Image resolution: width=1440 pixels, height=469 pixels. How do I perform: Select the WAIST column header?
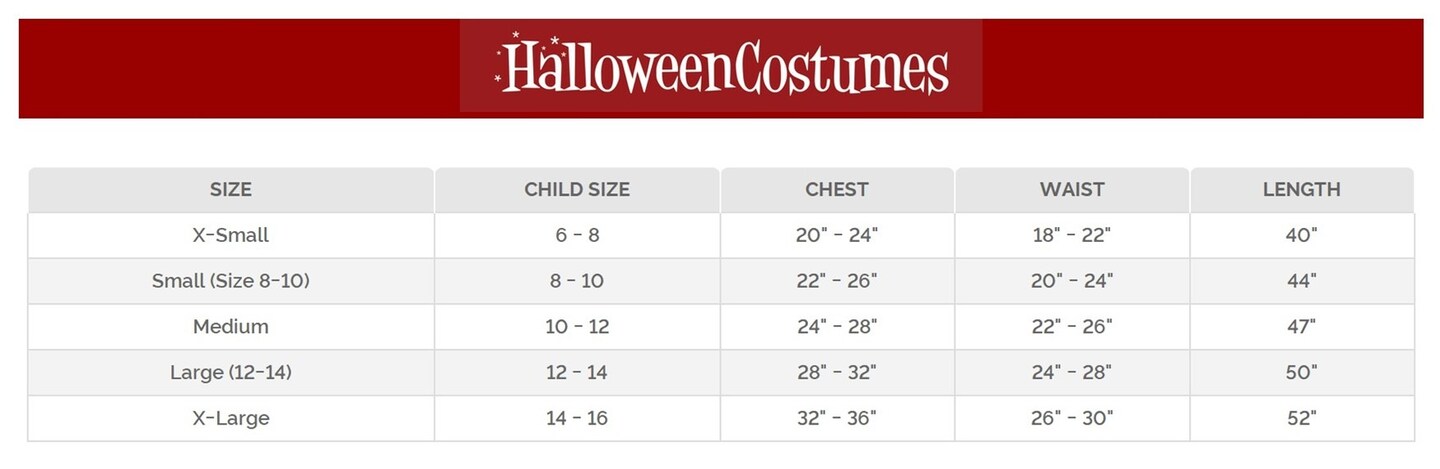[1072, 189]
